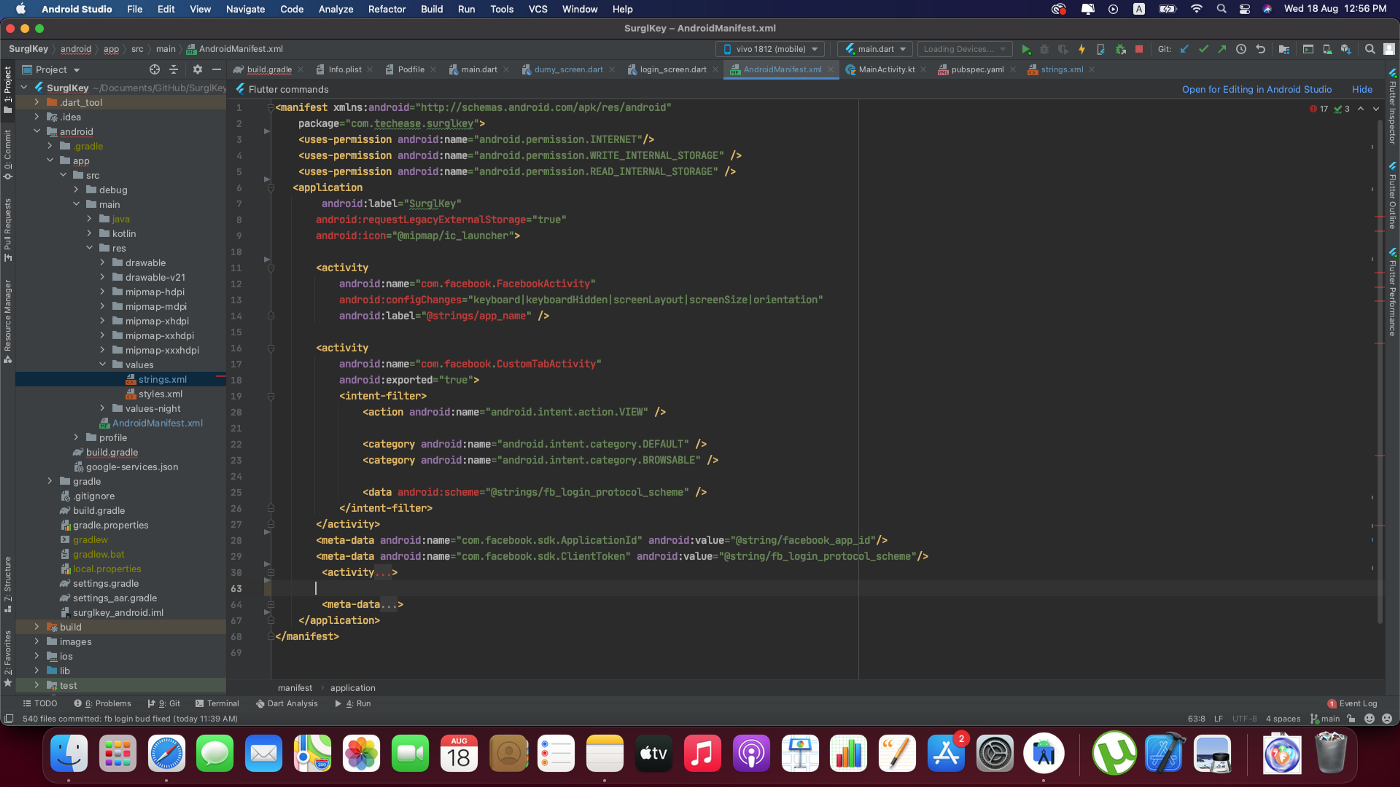Viewport: 1400px width, 787px height.
Task: Open Project panel settings gear
Action: point(197,69)
